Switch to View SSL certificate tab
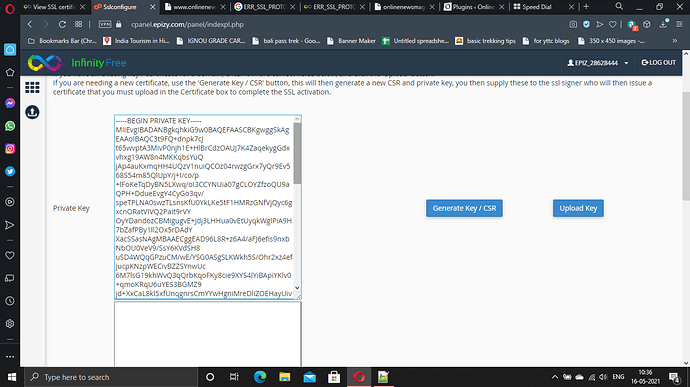 click(54, 7)
